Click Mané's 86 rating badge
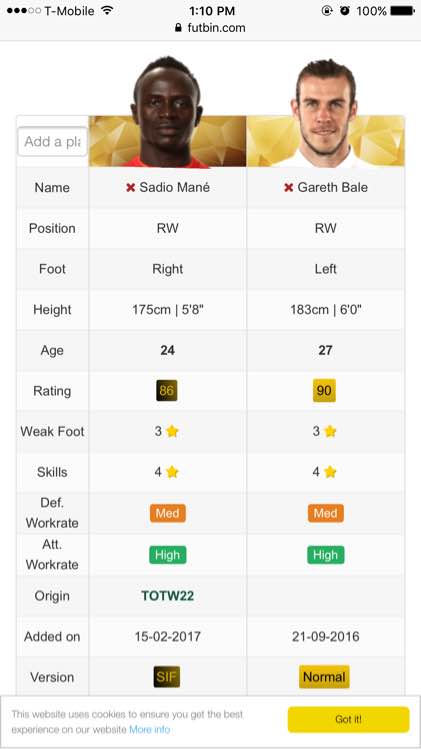The height and width of the screenshot is (750, 421). click(x=166, y=391)
